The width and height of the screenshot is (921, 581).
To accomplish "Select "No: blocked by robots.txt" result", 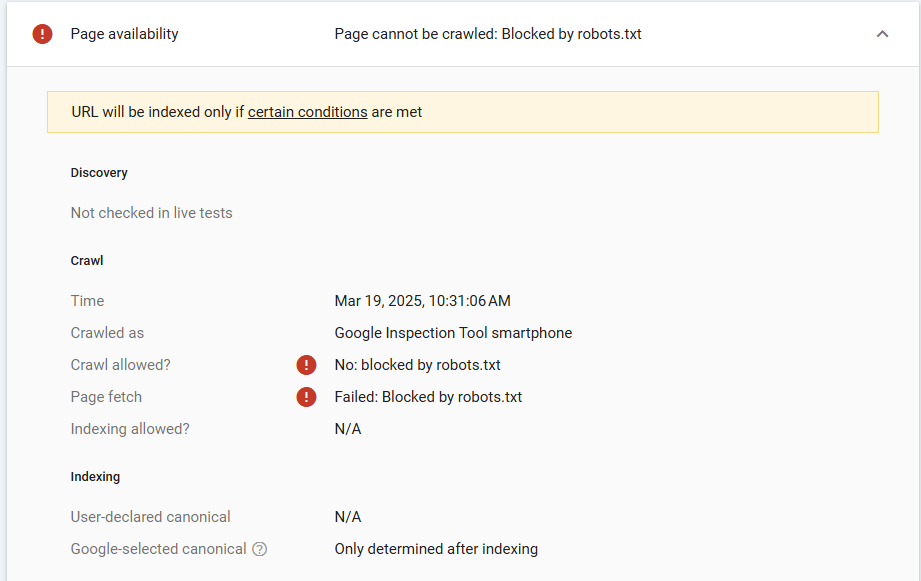I will coord(417,365).
